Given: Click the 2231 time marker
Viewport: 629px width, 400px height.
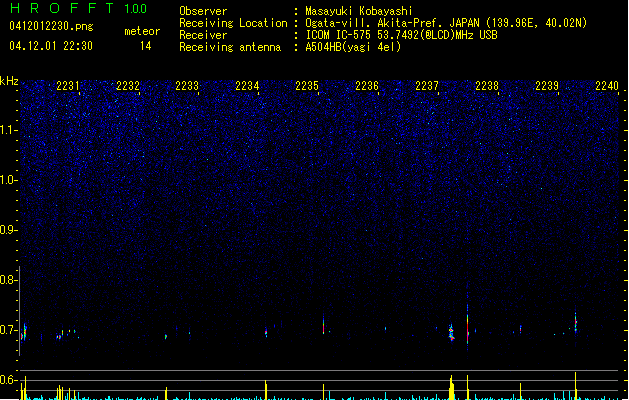Looking at the screenshot, I should pos(68,86).
